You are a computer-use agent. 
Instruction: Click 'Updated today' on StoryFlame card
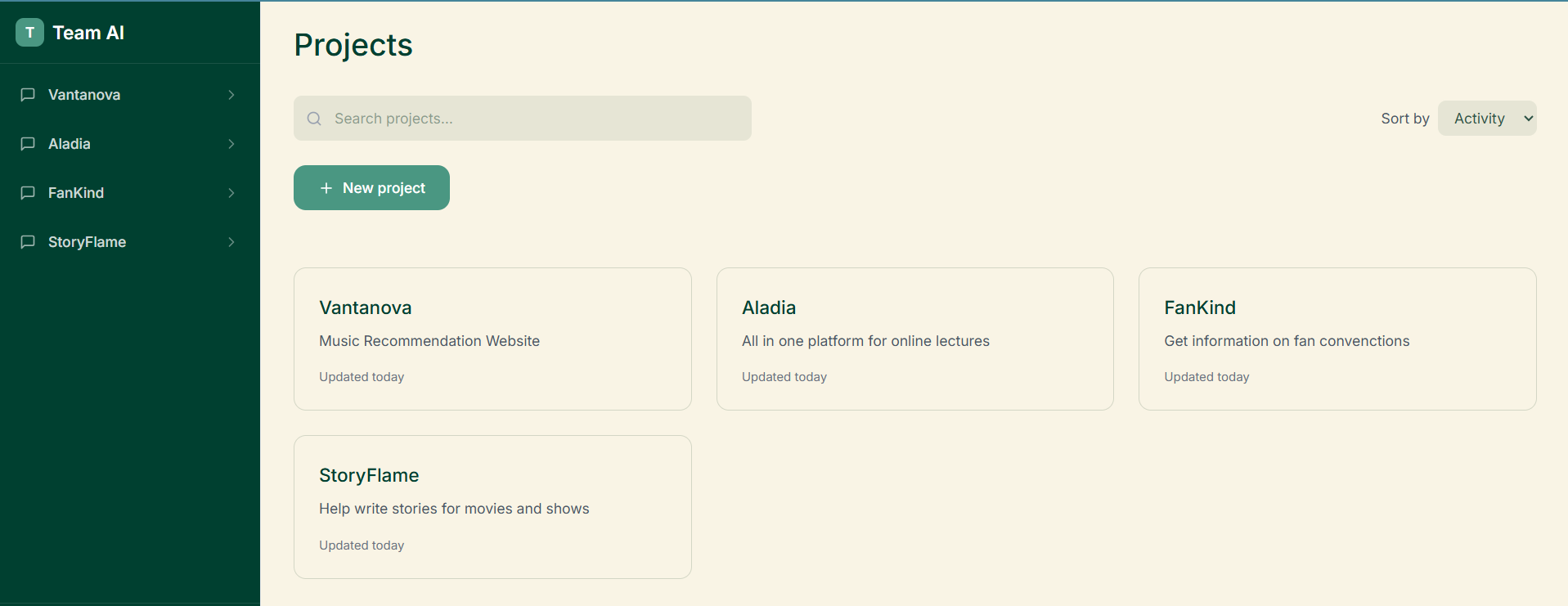pyautogui.click(x=362, y=545)
